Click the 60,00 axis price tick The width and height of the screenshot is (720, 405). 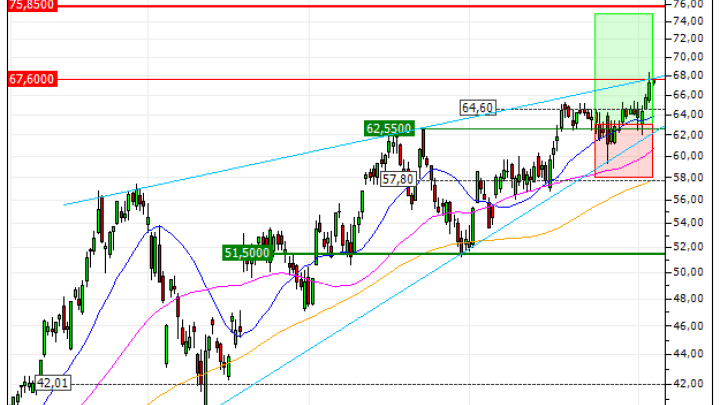688,156
